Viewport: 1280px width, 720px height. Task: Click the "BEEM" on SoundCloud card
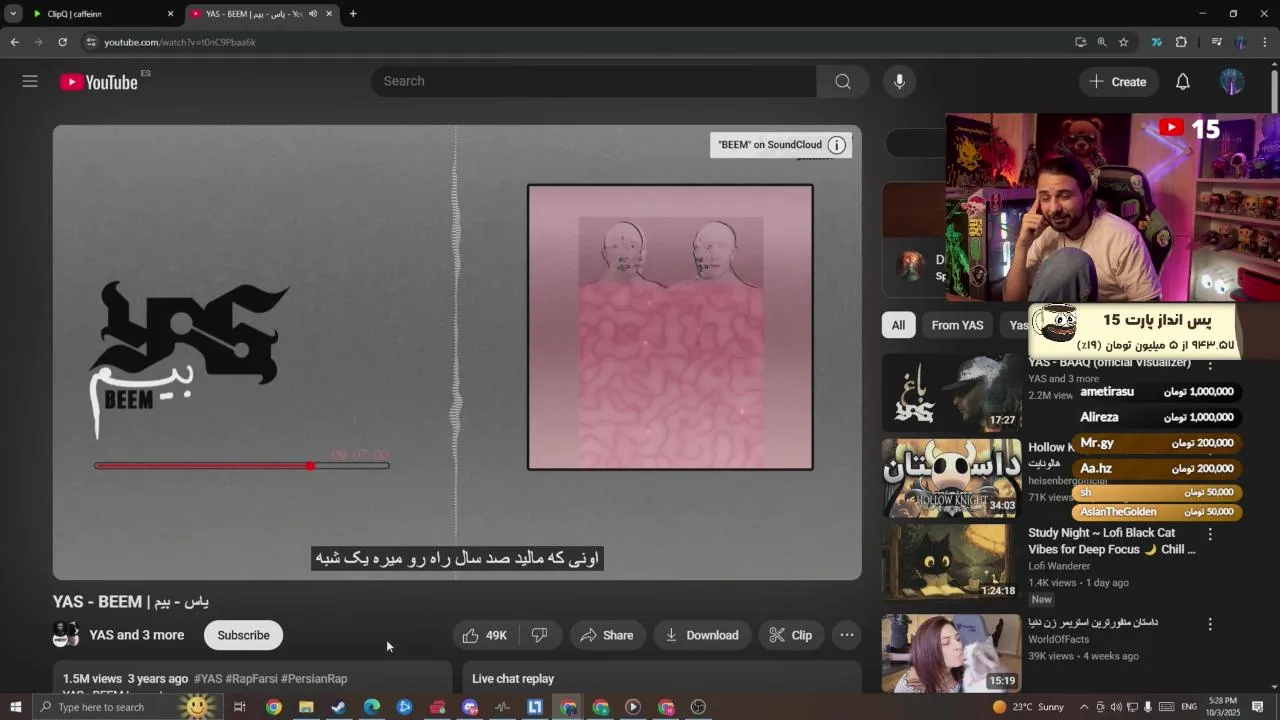(x=781, y=145)
